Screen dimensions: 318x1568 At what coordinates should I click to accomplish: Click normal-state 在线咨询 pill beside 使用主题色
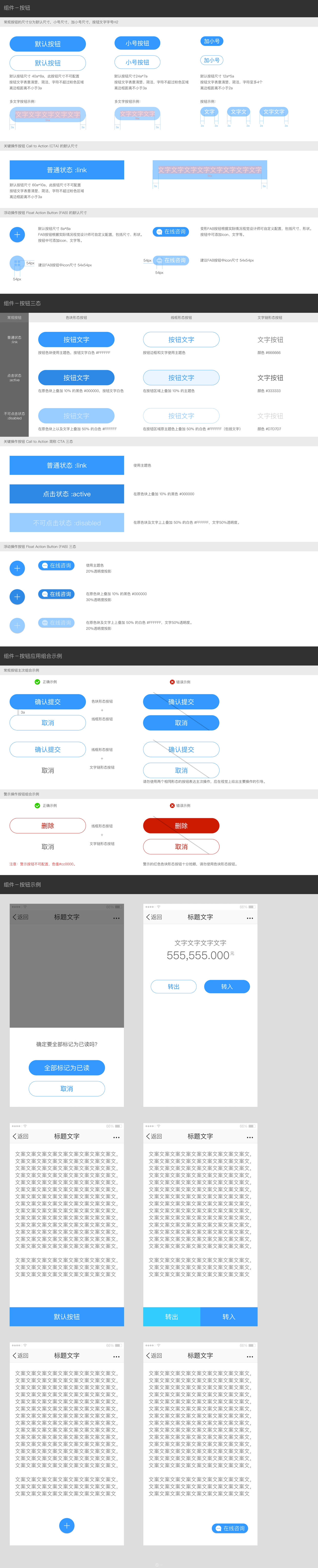56,565
